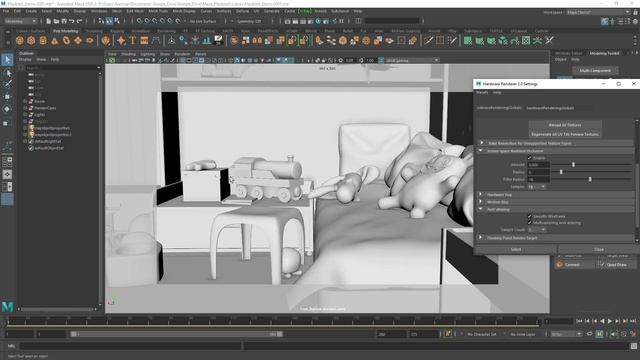Adjust the Amount slider handle

coord(573,164)
